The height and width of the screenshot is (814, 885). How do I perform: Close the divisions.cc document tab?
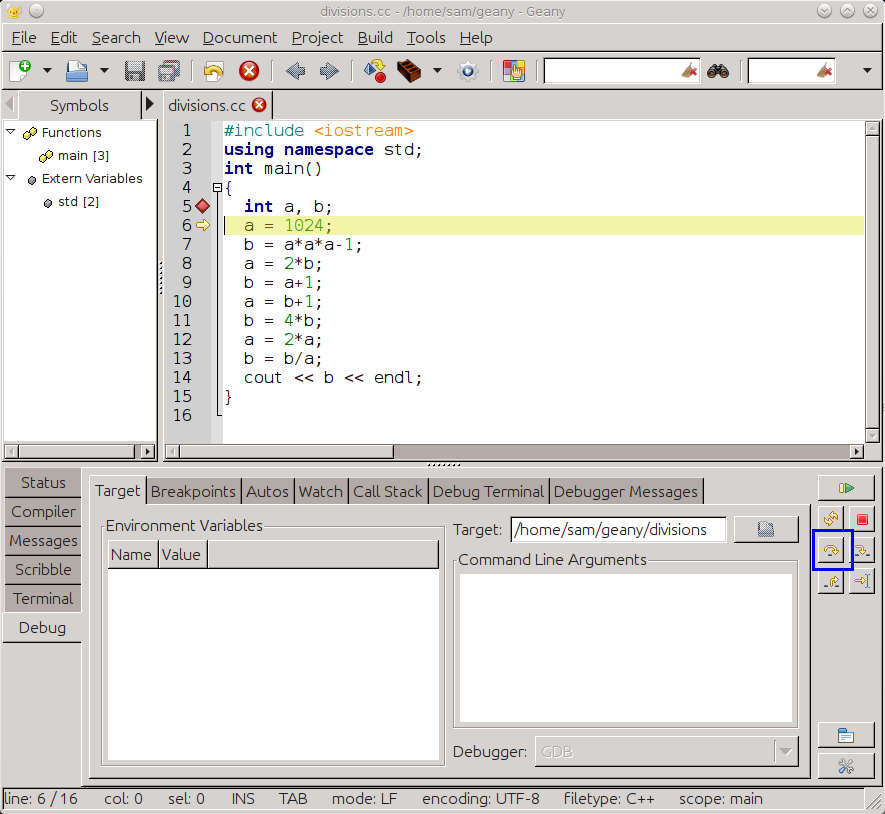259,105
